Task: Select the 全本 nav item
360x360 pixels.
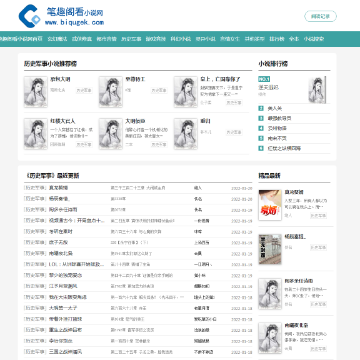Action: pyautogui.click(x=294, y=39)
